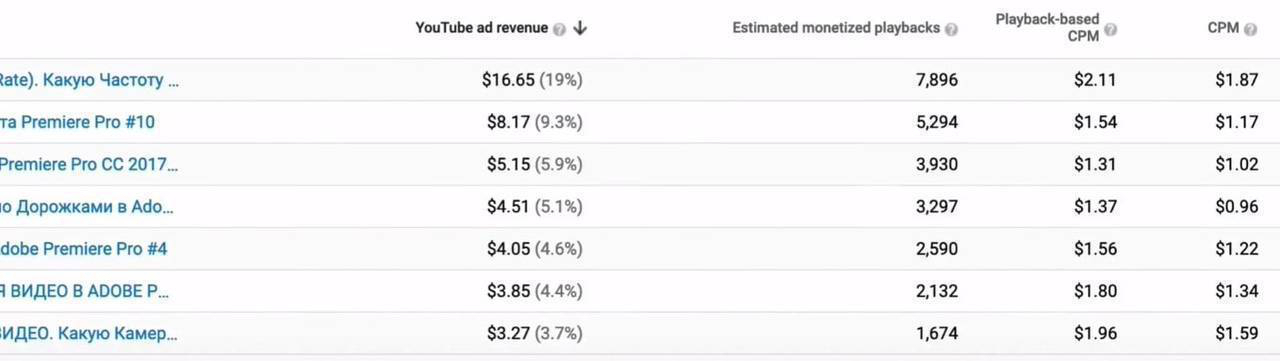Select the 7,896 monetized playbacks cell

coord(936,80)
